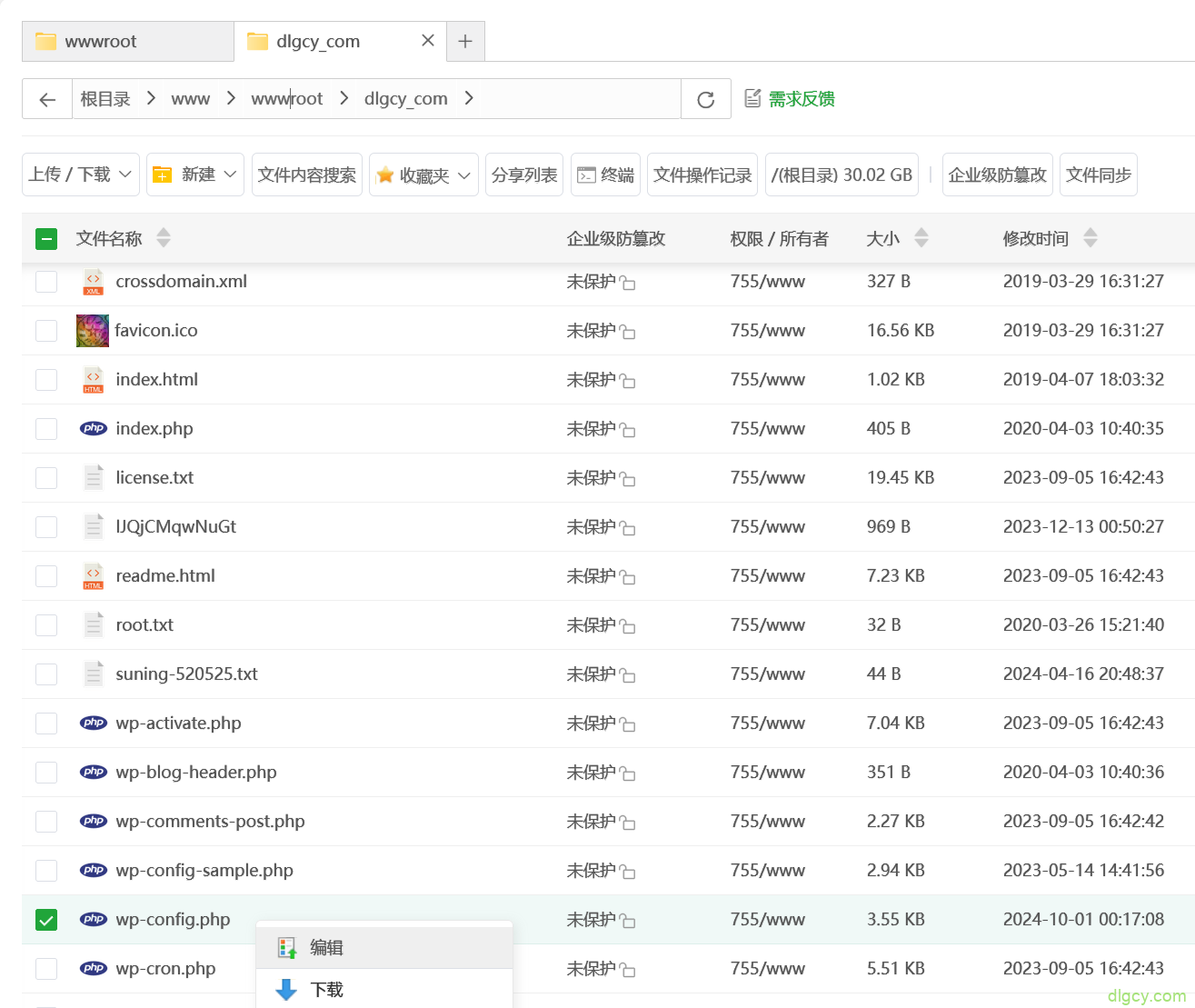Click lock icon in wp-blog-header.php row
The width and height of the screenshot is (1195, 1008).
627,773
